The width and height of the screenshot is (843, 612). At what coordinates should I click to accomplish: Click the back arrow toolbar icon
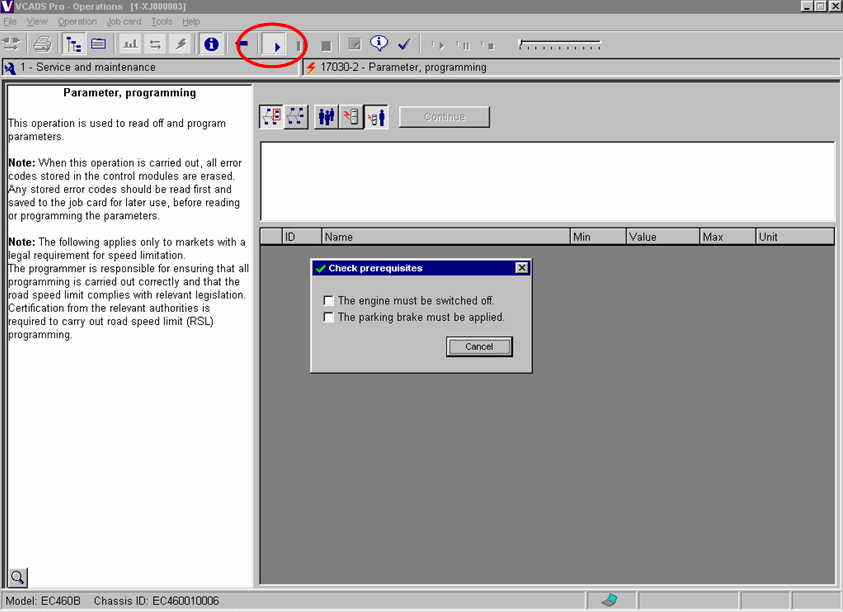(242, 44)
